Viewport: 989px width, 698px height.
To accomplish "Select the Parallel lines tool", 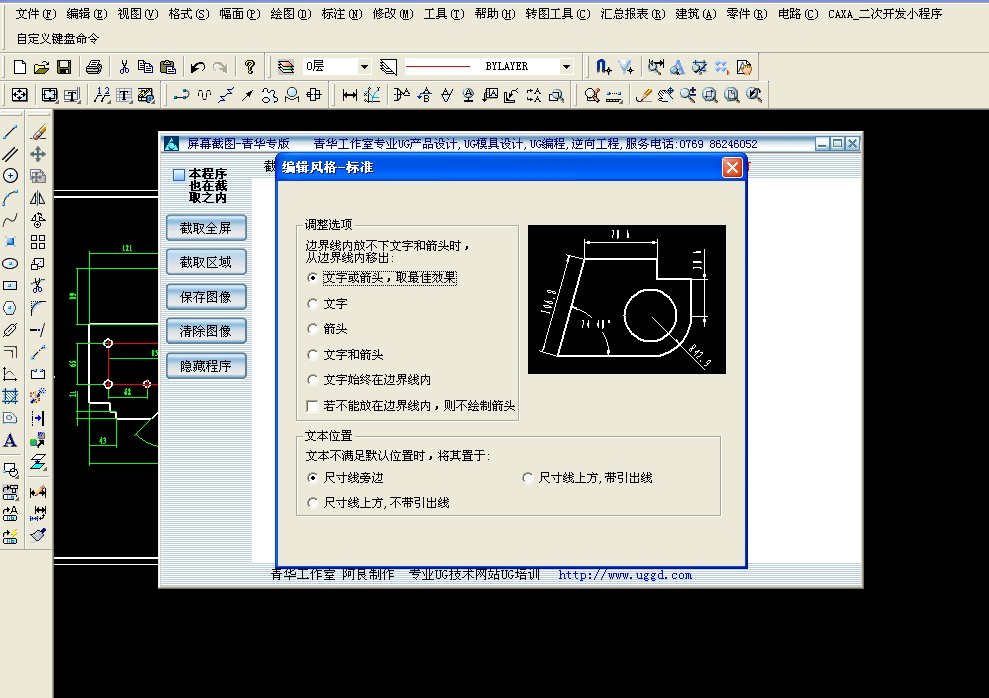I will tap(10, 154).
